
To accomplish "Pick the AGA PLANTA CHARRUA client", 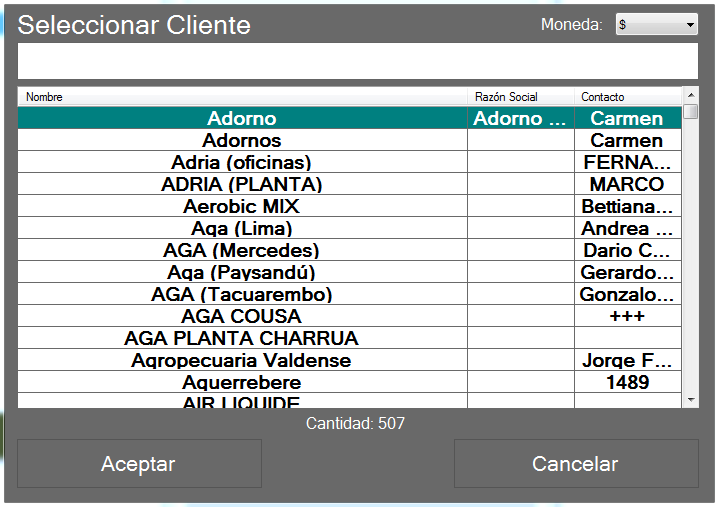I will 242,339.
